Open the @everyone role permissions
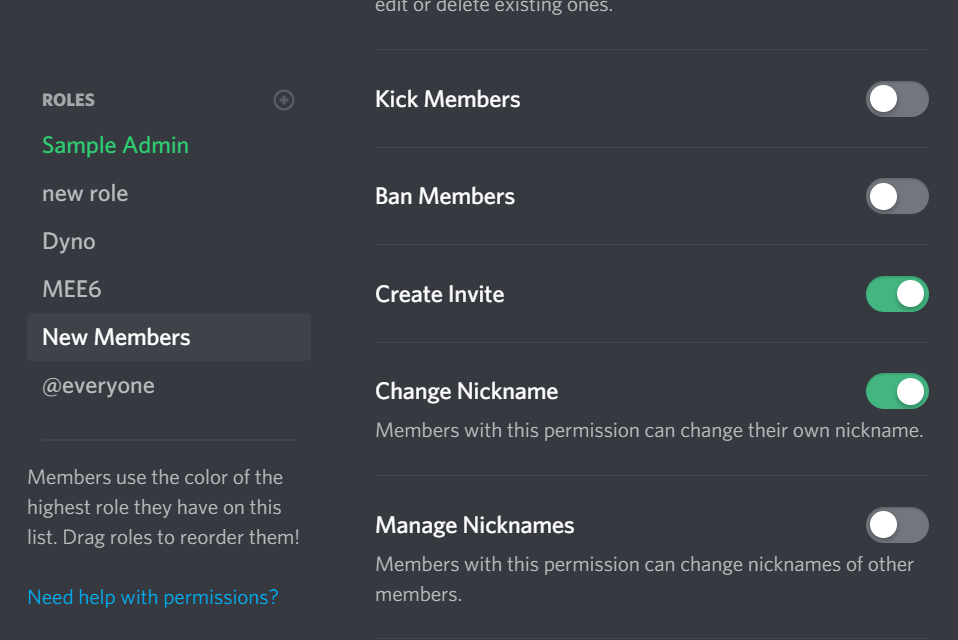 point(98,385)
